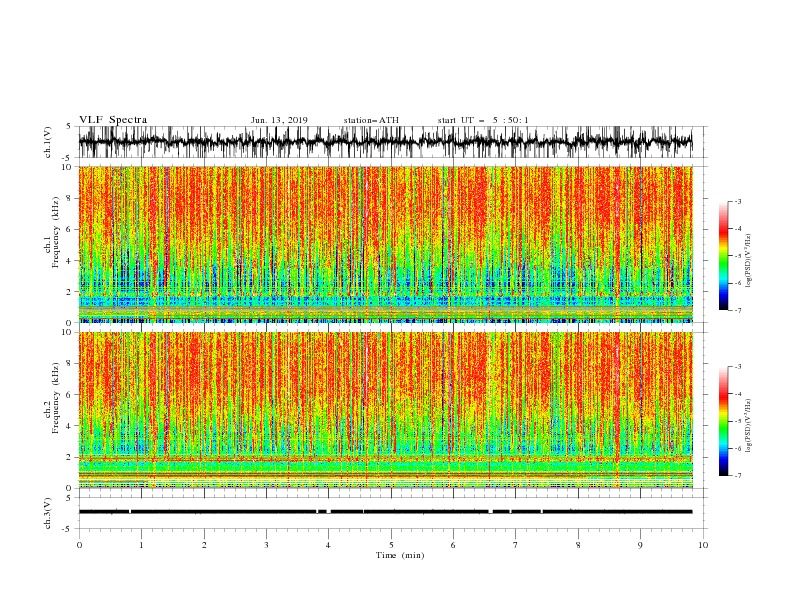
Task: Click the black ch.3 voltage trace
Action: [x=385, y=512]
